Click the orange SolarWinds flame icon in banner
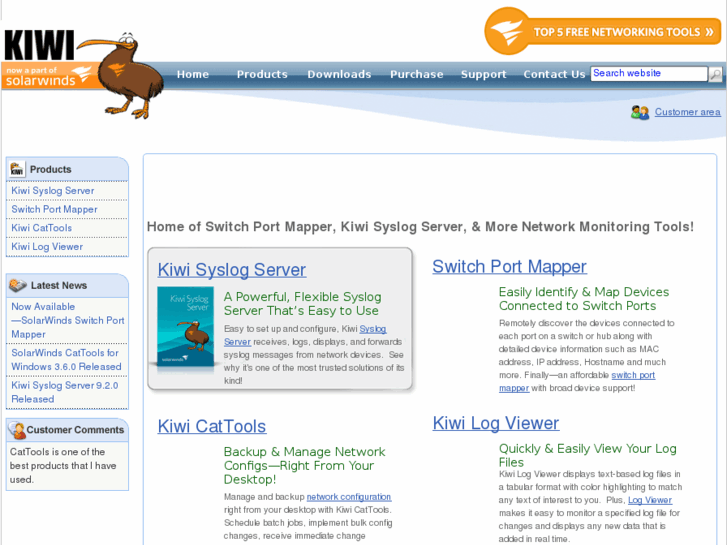 pyautogui.click(x=506, y=32)
